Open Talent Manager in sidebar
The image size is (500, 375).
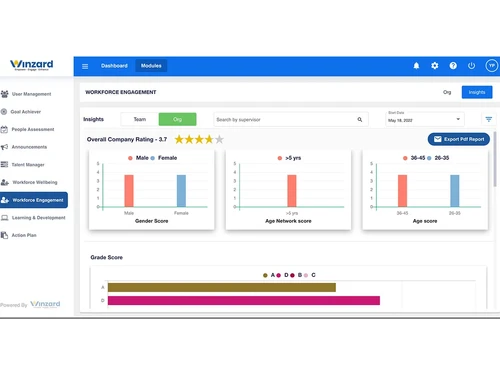click(x=28, y=165)
